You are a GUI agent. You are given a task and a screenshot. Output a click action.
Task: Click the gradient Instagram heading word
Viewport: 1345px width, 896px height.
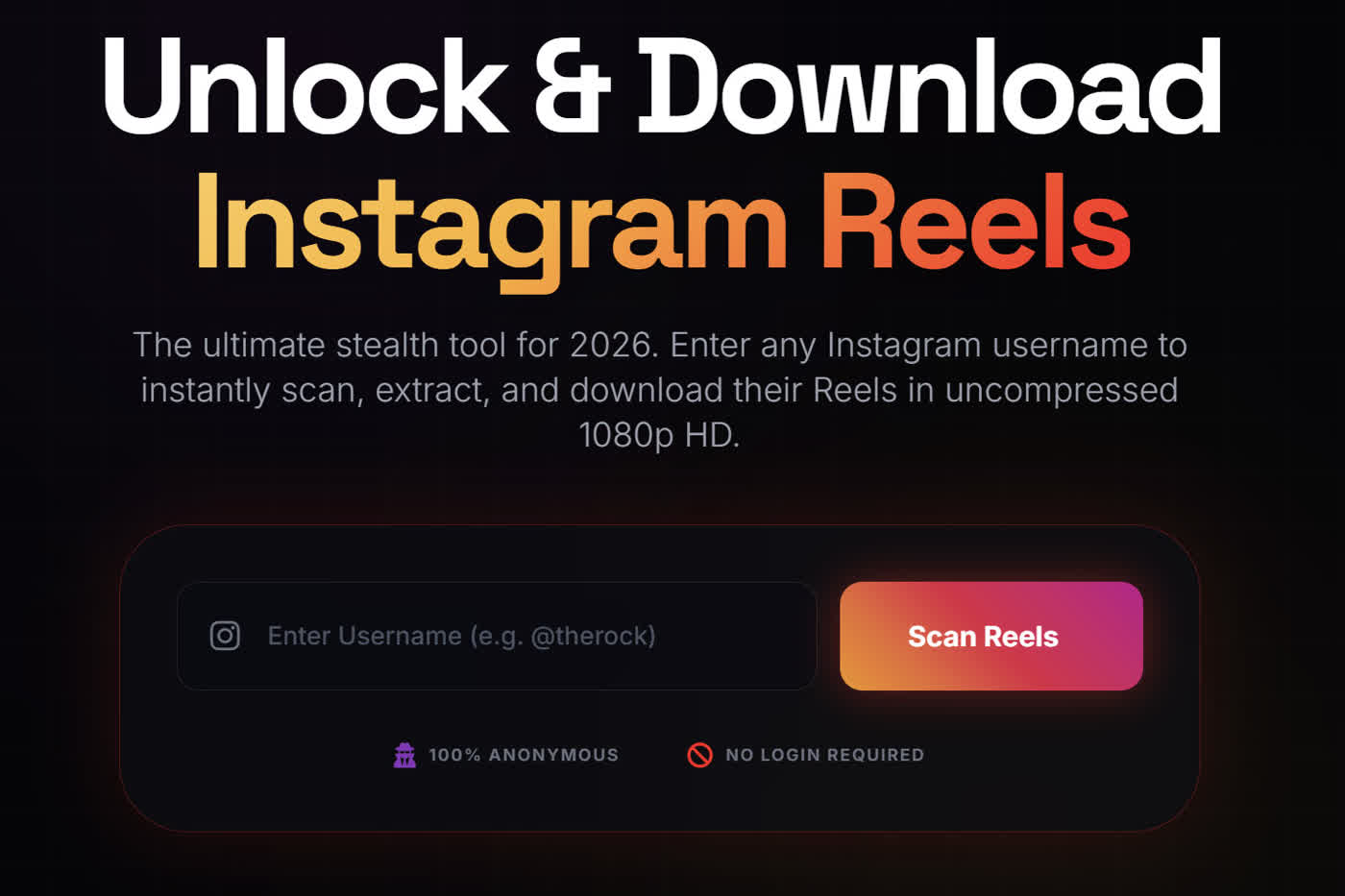(491, 228)
